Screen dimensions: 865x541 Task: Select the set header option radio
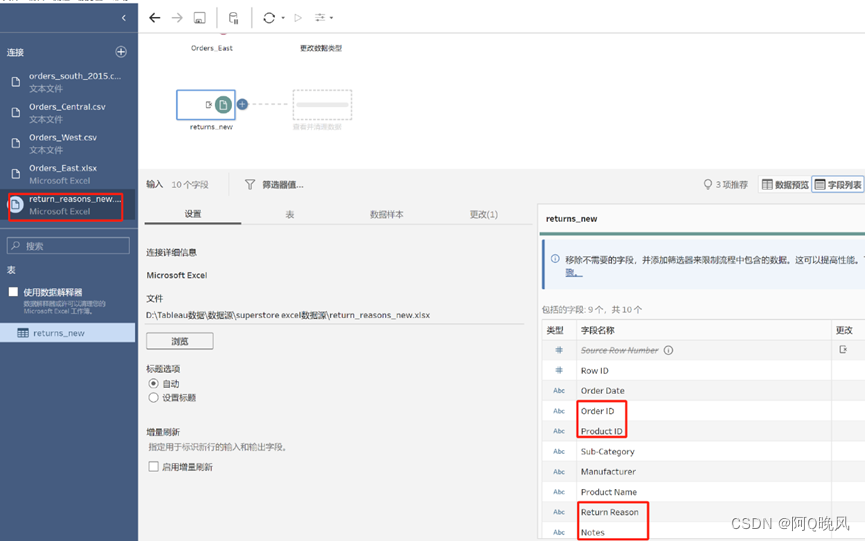[153, 398]
